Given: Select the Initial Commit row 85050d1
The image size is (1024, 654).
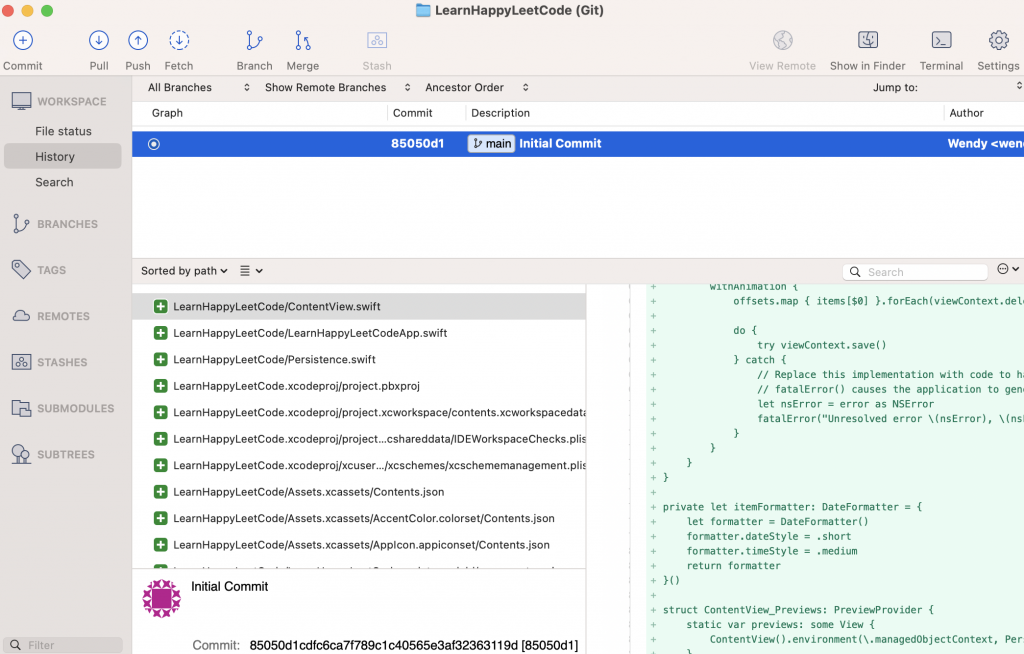Looking at the screenshot, I should [x=578, y=144].
